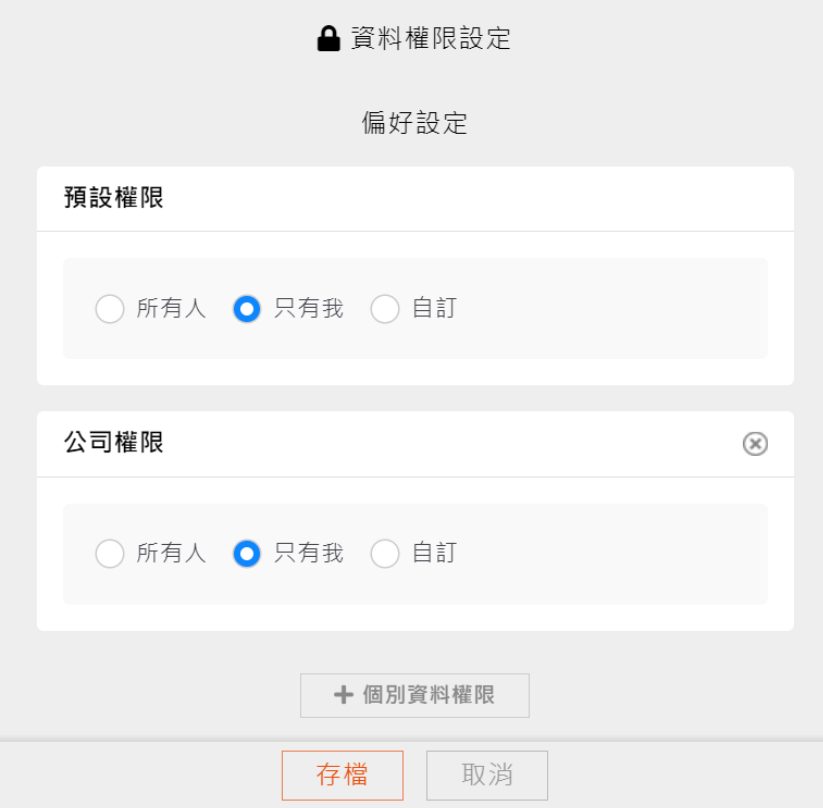Image resolution: width=823 pixels, height=808 pixels.
Task: Select 所有人 radio button under 預設權限
Action: (x=110, y=309)
